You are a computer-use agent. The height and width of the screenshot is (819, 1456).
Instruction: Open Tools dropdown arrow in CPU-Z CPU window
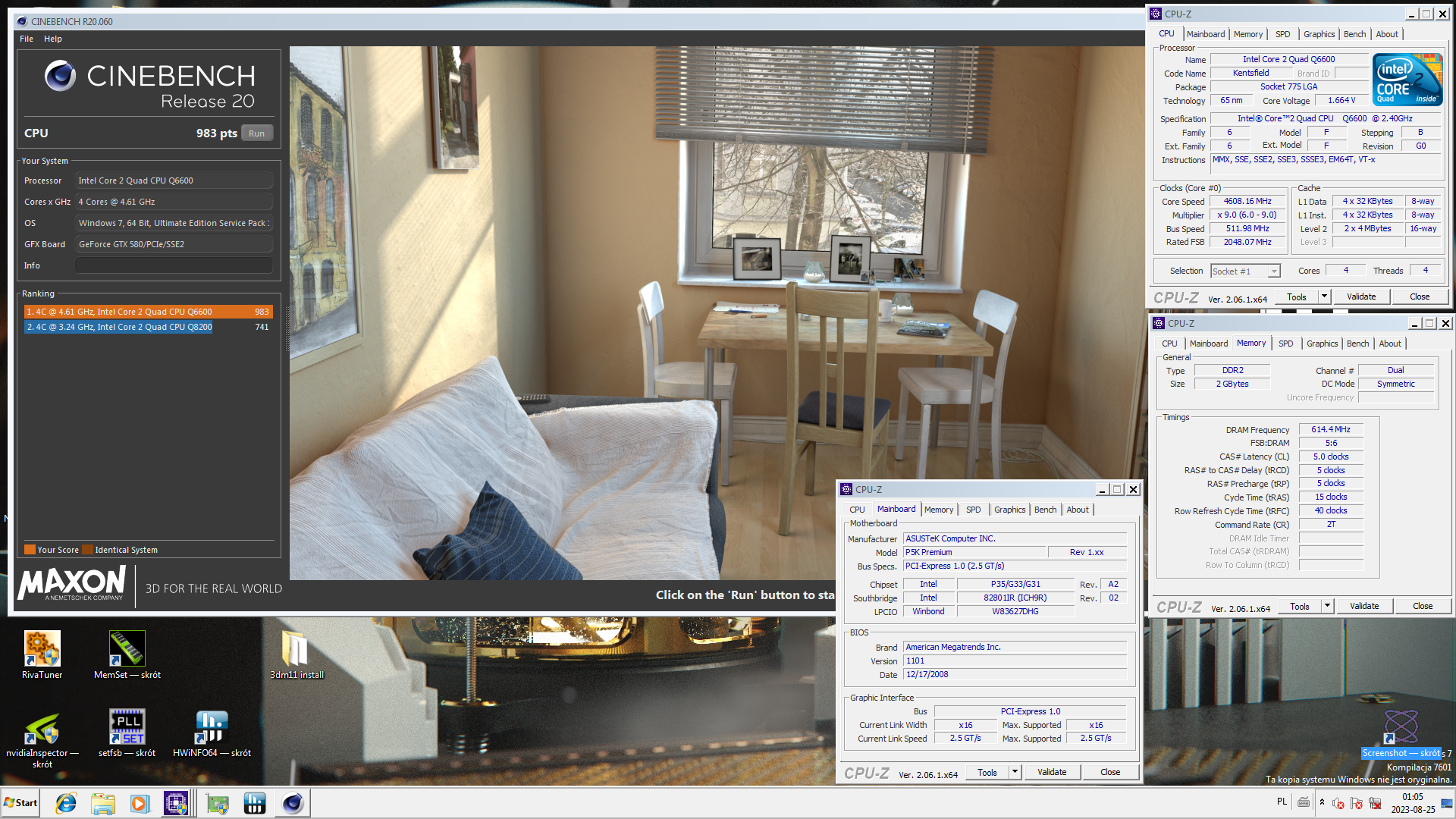coord(1325,297)
